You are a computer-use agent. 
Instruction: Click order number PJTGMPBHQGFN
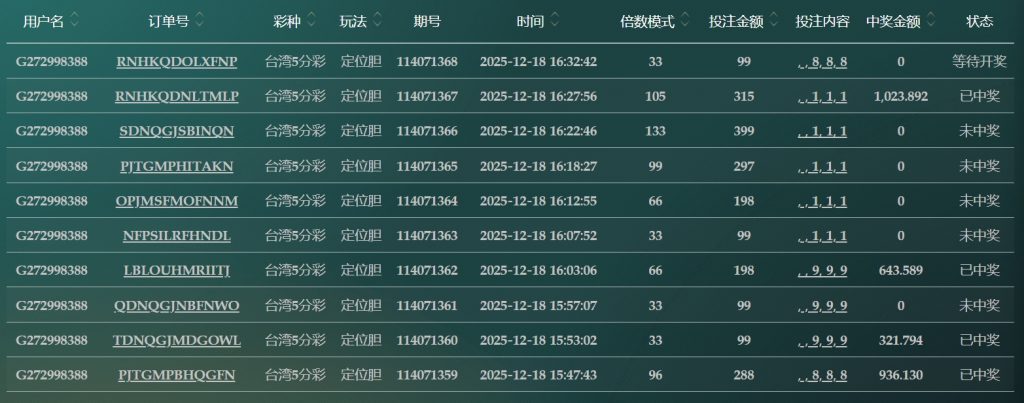[x=177, y=375]
